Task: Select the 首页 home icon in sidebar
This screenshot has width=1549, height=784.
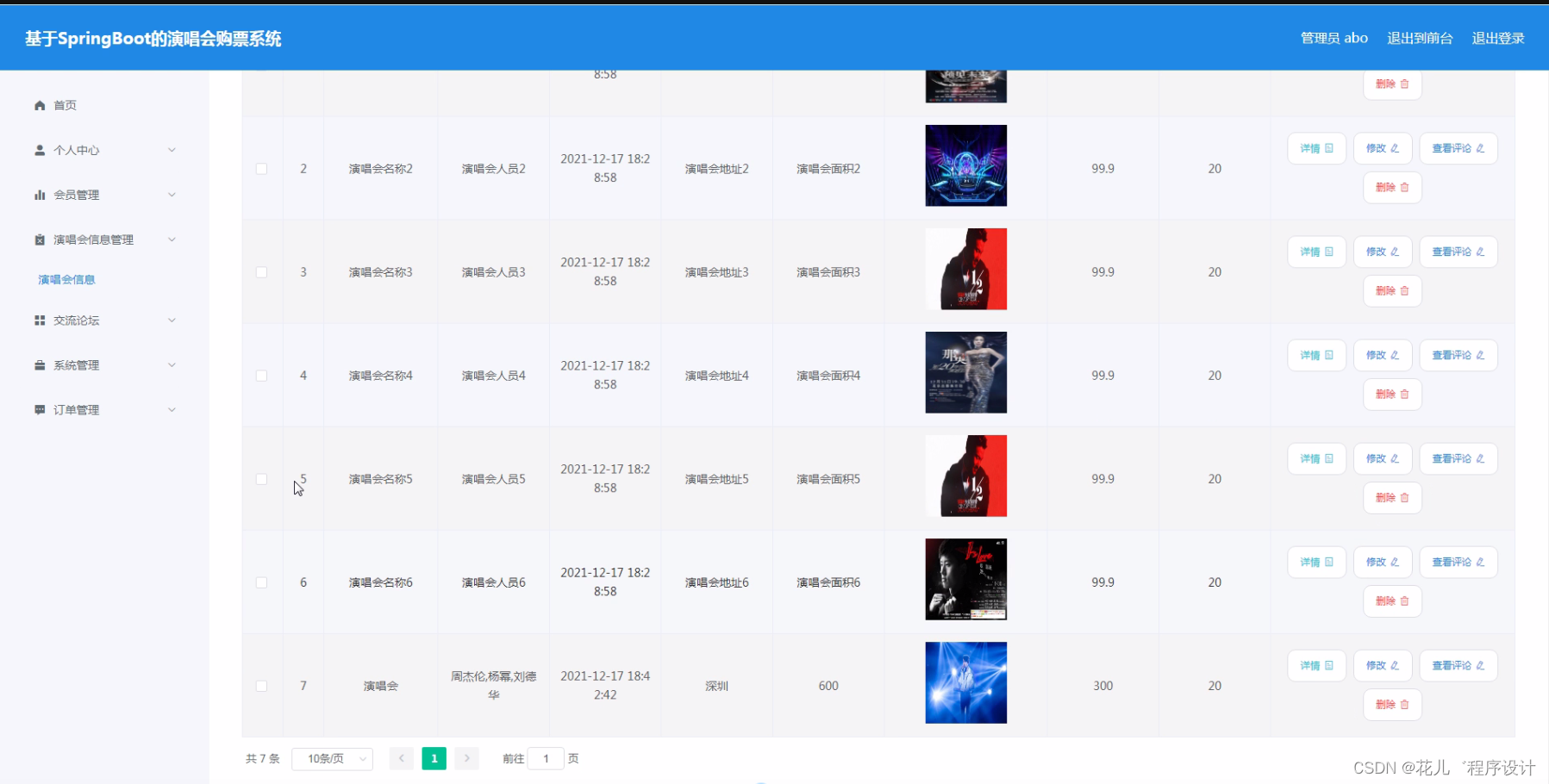Action: [x=40, y=105]
